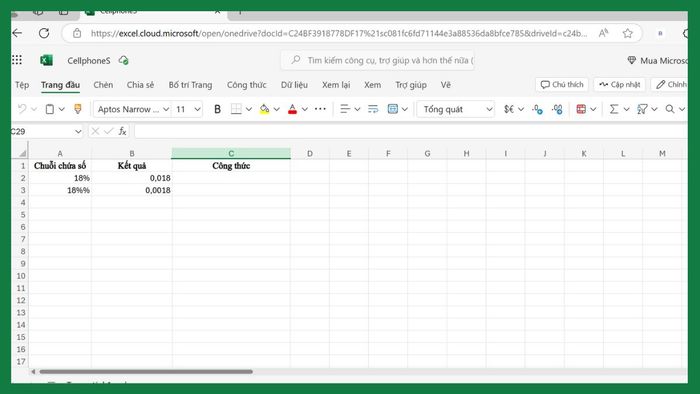Click the Undo arrow icon
Viewport: 700px width, 394px height.
click(22, 109)
